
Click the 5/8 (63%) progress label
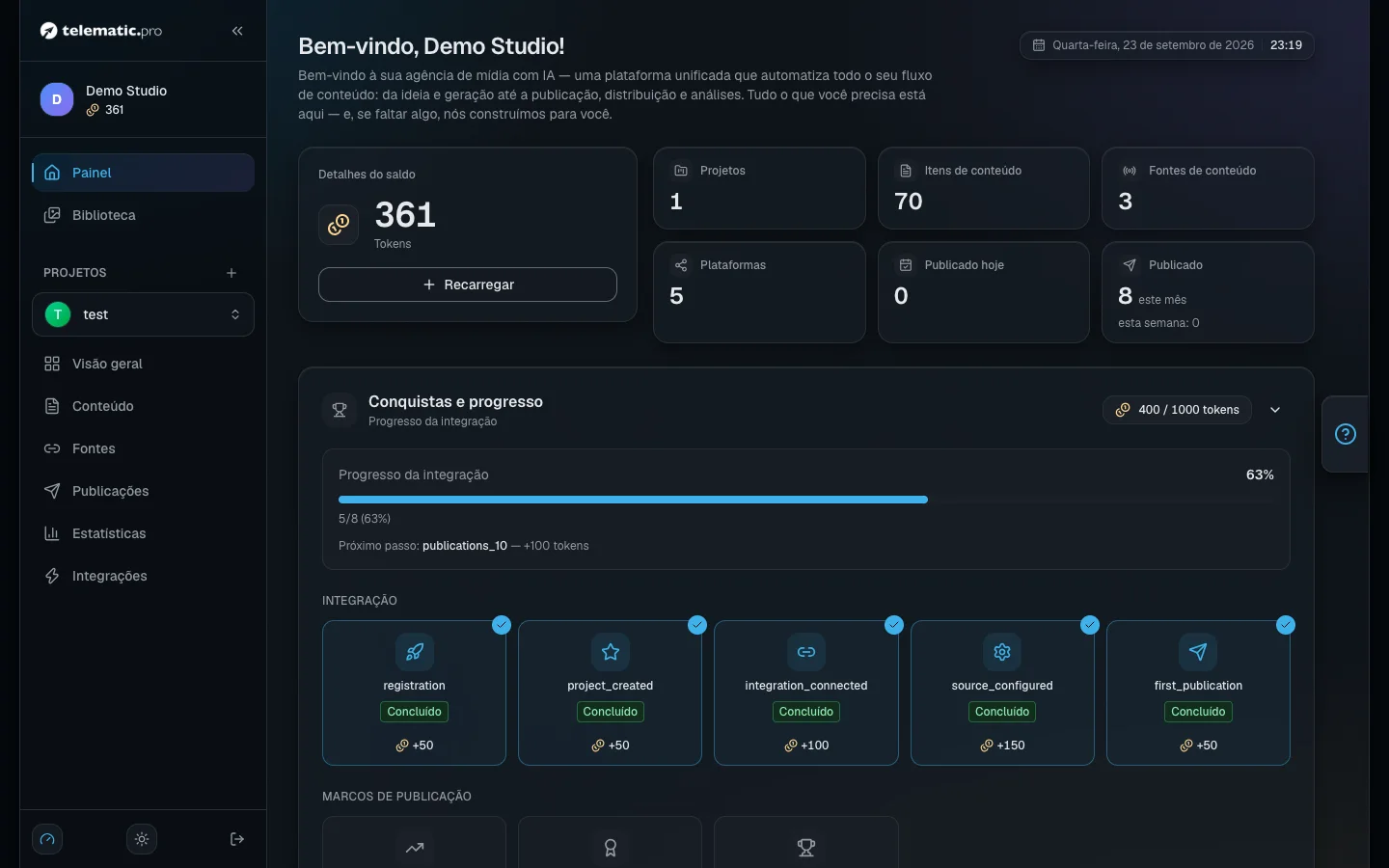tap(365, 519)
